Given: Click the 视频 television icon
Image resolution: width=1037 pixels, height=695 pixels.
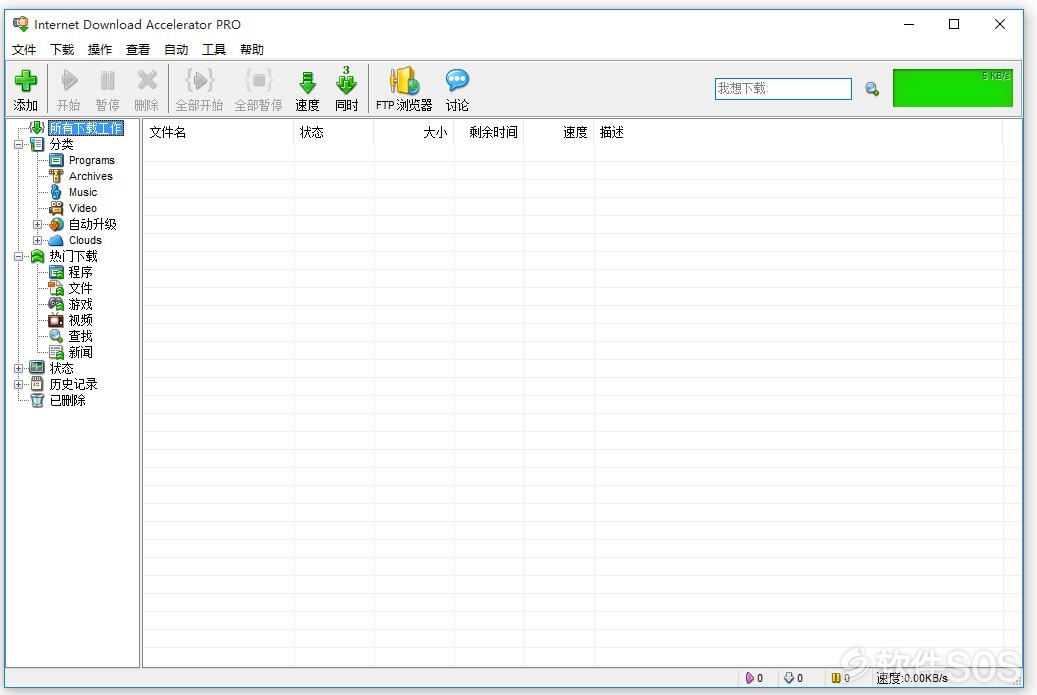Looking at the screenshot, I should click(56, 320).
